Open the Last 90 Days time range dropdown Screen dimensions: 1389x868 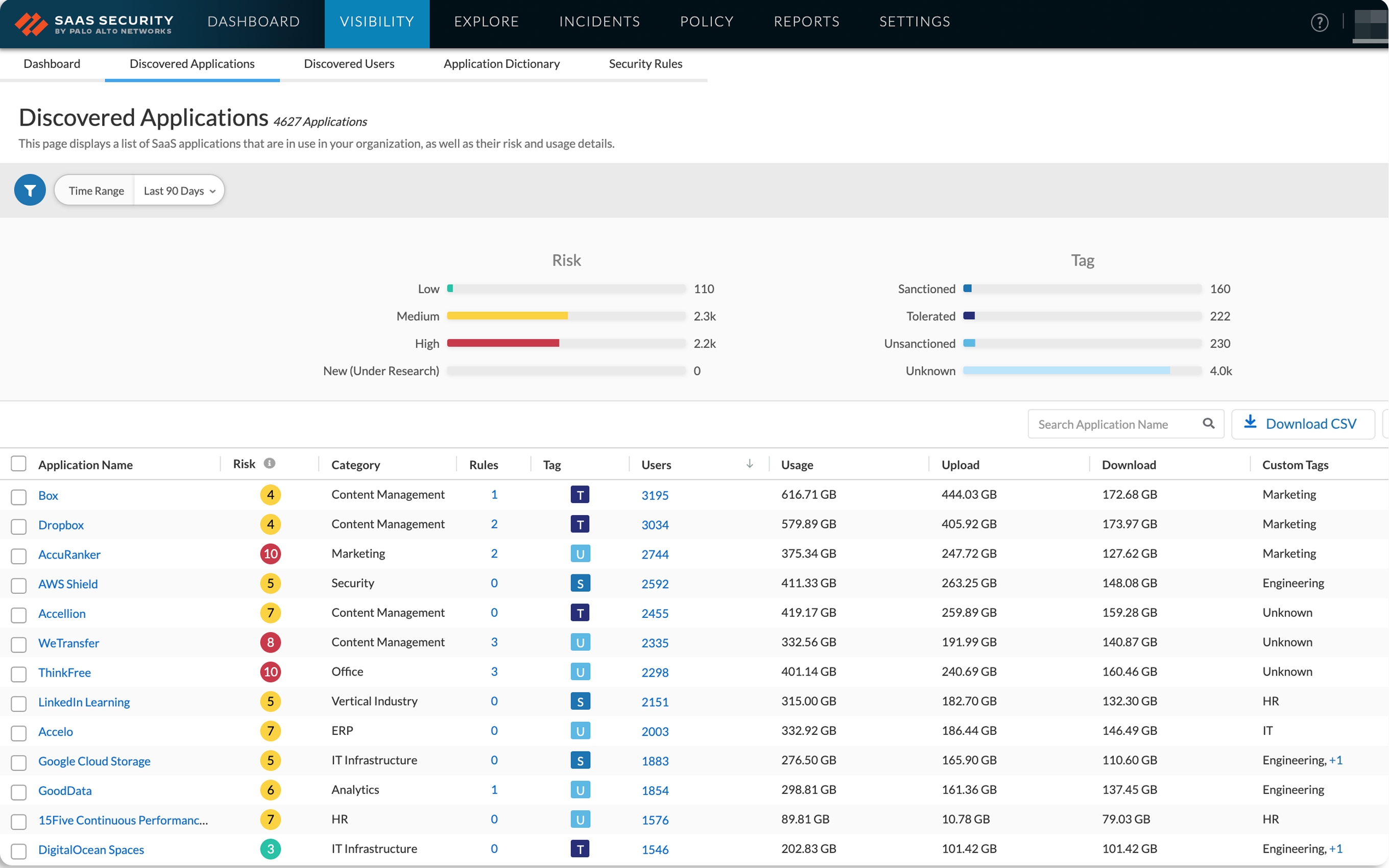[x=179, y=190]
